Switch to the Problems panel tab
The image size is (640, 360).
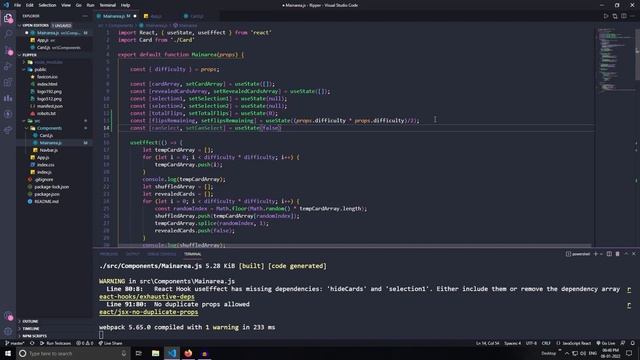click(109, 254)
